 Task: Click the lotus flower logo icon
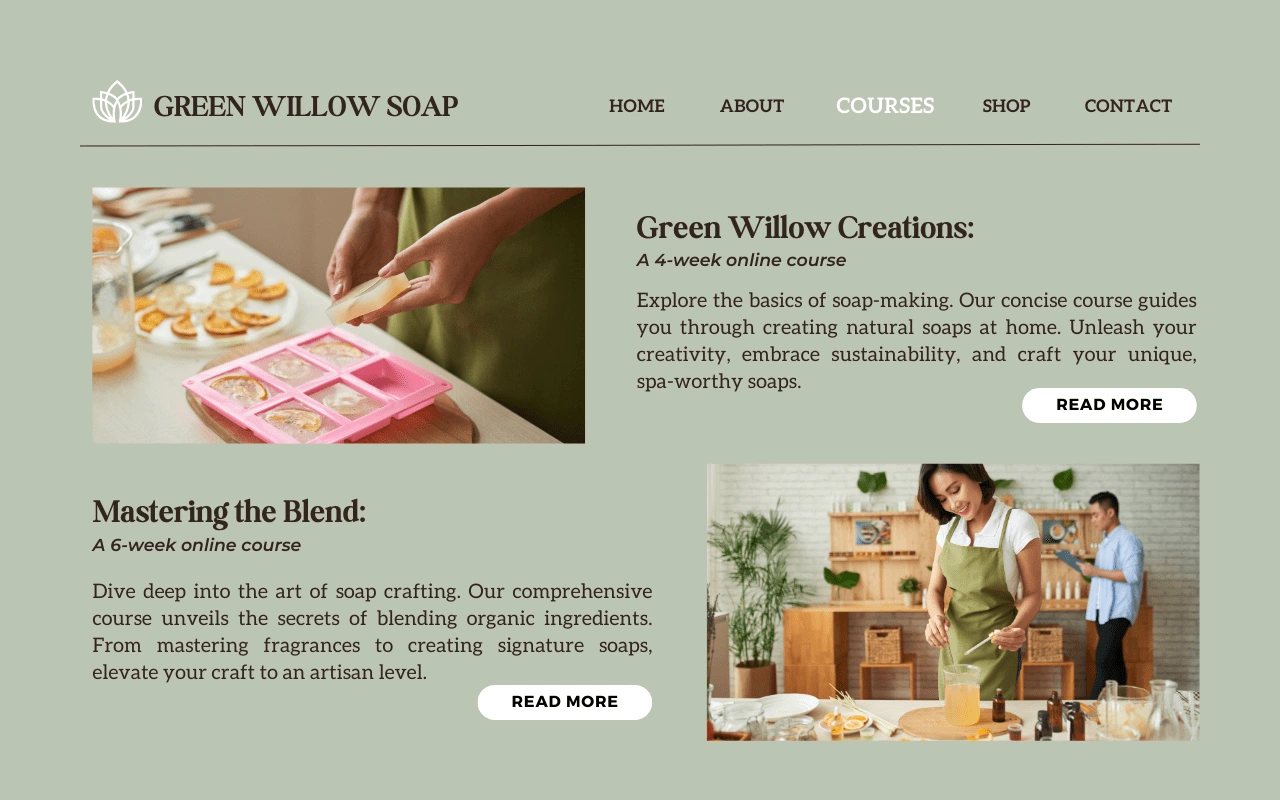pyautogui.click(x=117, y=102)
